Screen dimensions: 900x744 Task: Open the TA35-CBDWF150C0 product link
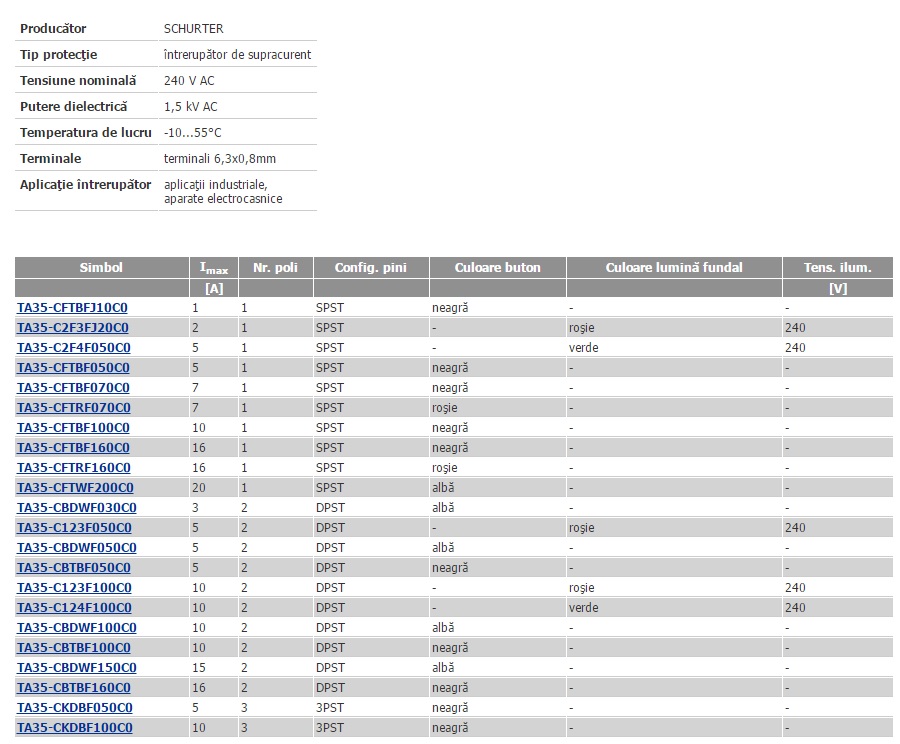(x=77, y=668)
